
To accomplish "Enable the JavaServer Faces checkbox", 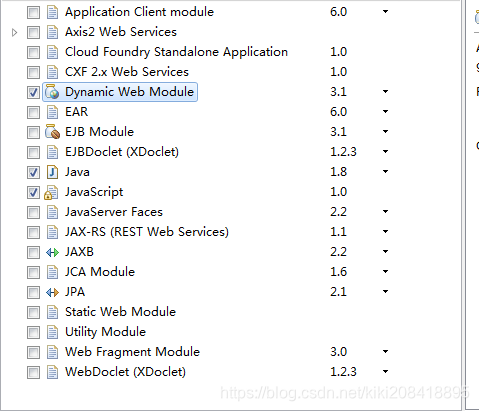I will click(x=33, y=212).
